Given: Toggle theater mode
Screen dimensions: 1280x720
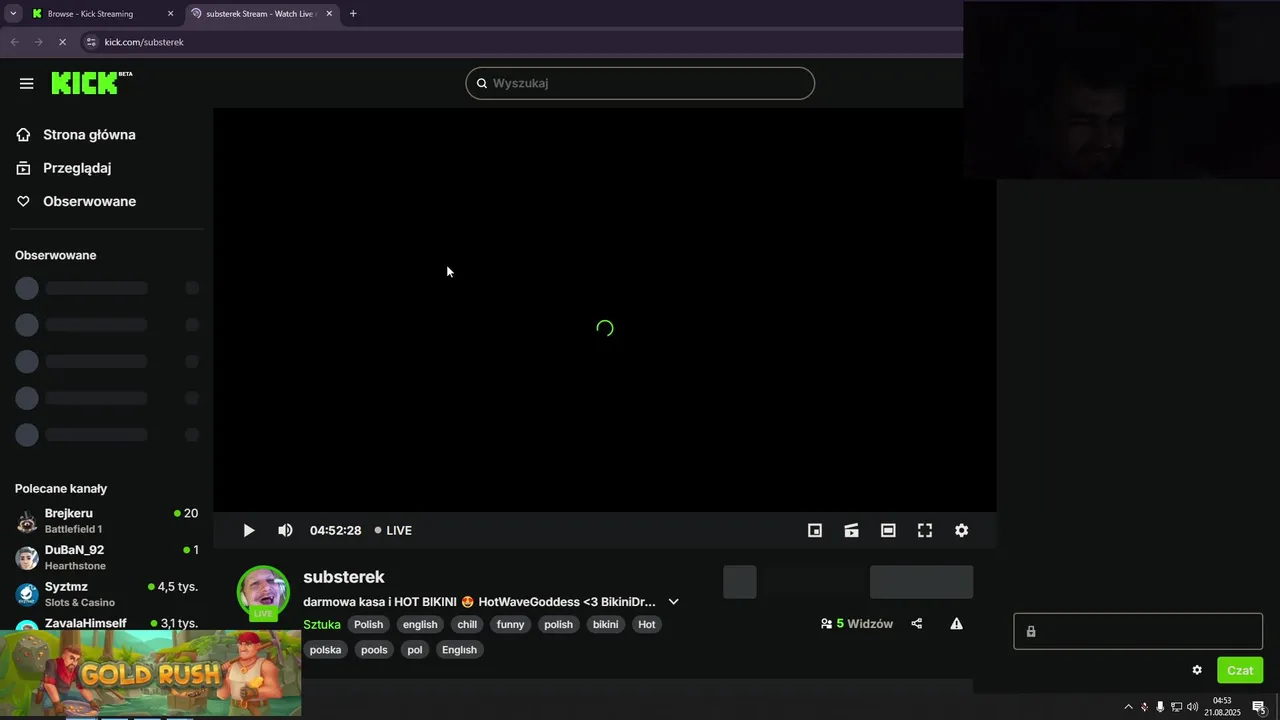Looking at the screenshot, I should tap(888, 531).
